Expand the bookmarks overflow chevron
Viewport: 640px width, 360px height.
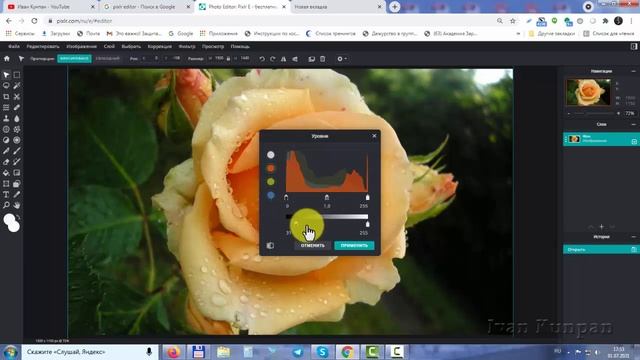point(518,33)
